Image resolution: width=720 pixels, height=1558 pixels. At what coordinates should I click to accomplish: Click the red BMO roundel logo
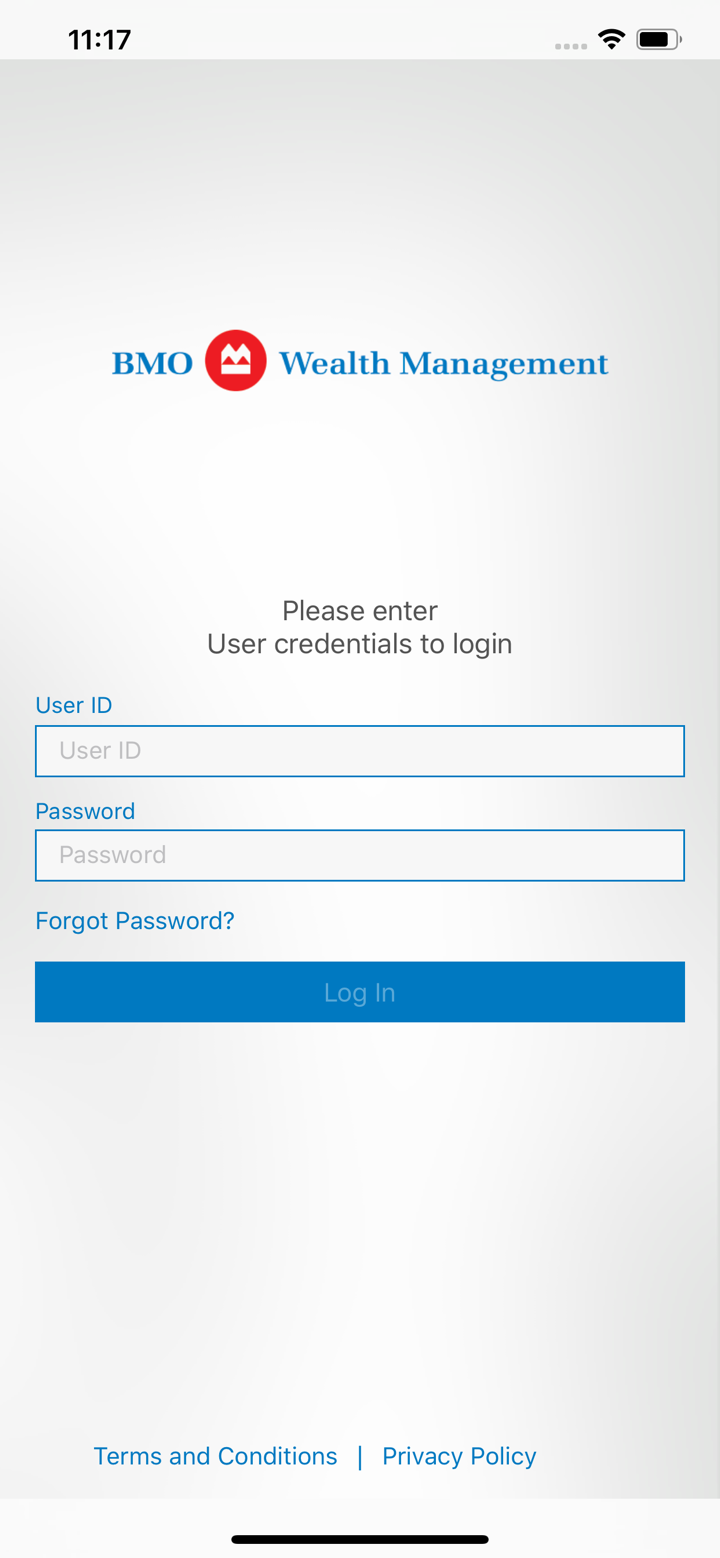click(236, 361)
